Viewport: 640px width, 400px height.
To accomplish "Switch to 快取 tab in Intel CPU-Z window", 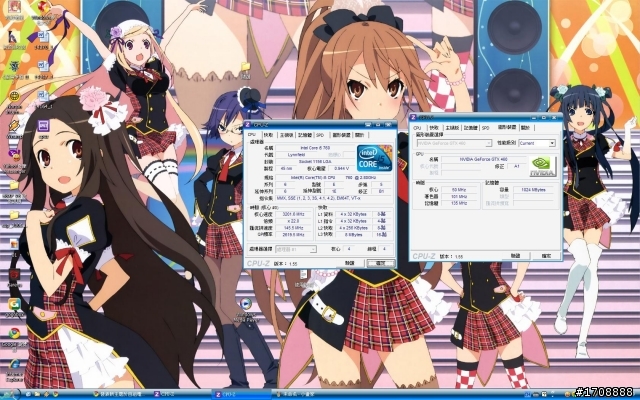I will [268, 135].
